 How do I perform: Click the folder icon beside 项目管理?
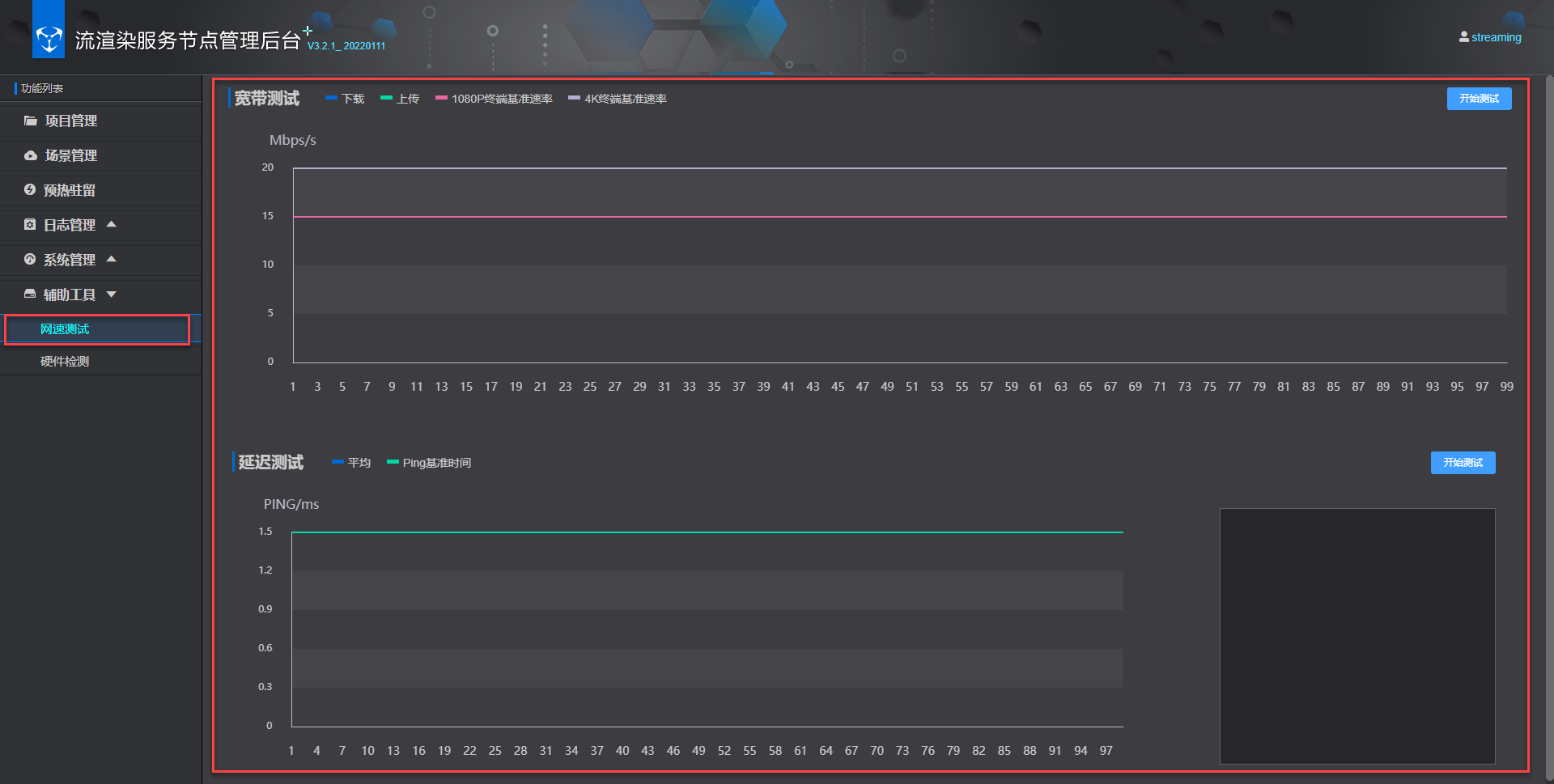tap(31, 121)
